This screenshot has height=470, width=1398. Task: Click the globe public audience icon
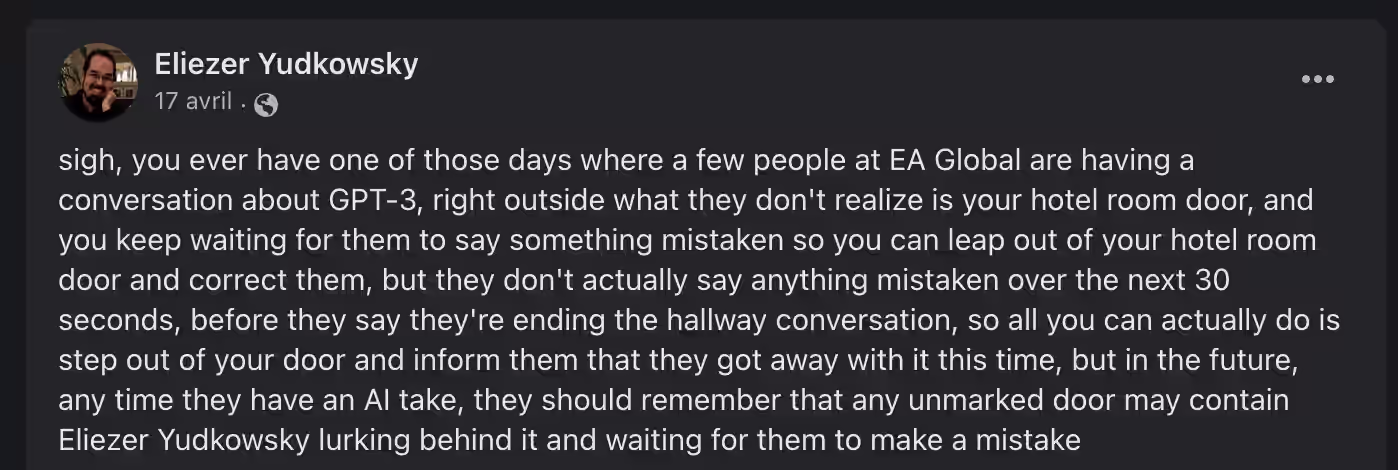266,104
